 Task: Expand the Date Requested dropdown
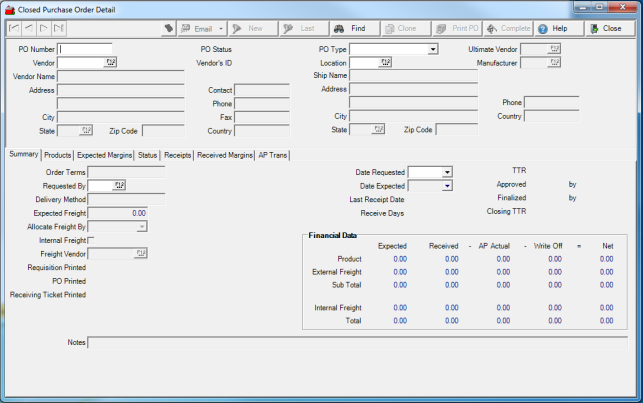coord(446,172)
